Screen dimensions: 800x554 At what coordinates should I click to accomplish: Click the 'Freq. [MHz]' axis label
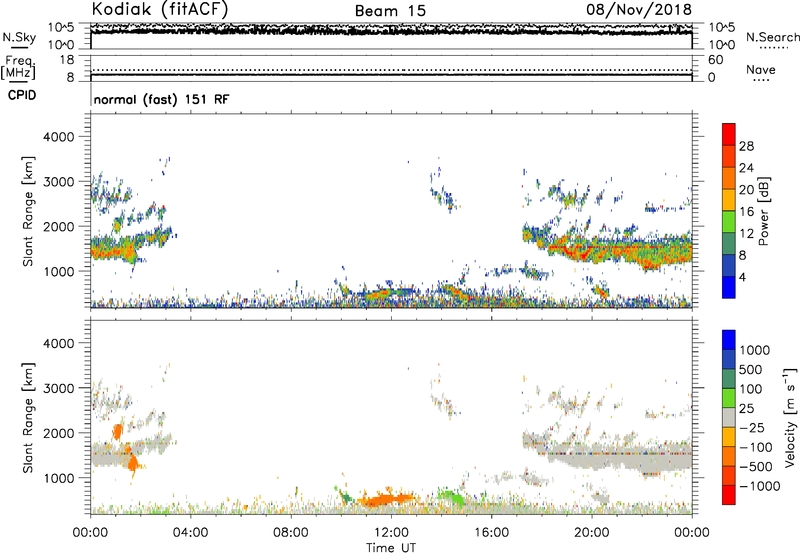tap(19, 67)
